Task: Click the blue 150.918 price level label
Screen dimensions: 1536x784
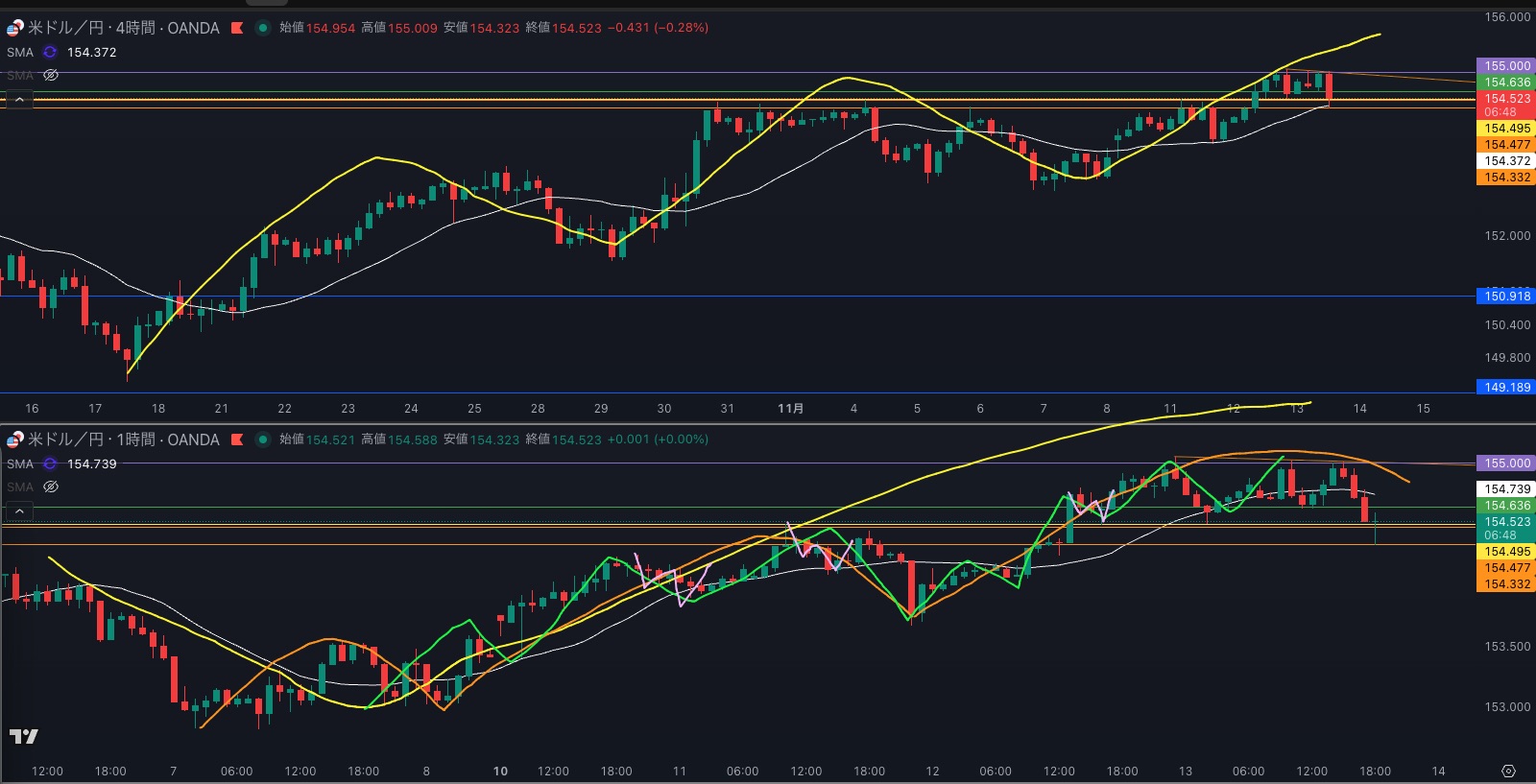Action: point(1506,297)
